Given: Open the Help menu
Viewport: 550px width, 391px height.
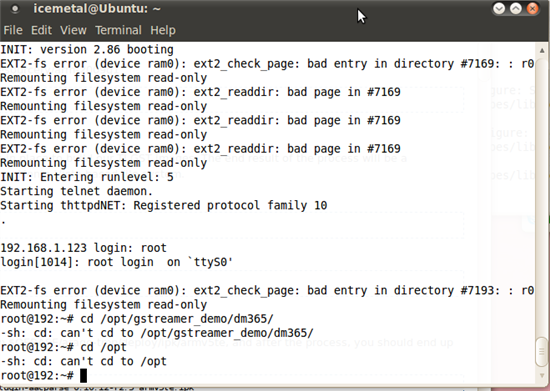Looking at the screenshot, I should tap(163, 31).
